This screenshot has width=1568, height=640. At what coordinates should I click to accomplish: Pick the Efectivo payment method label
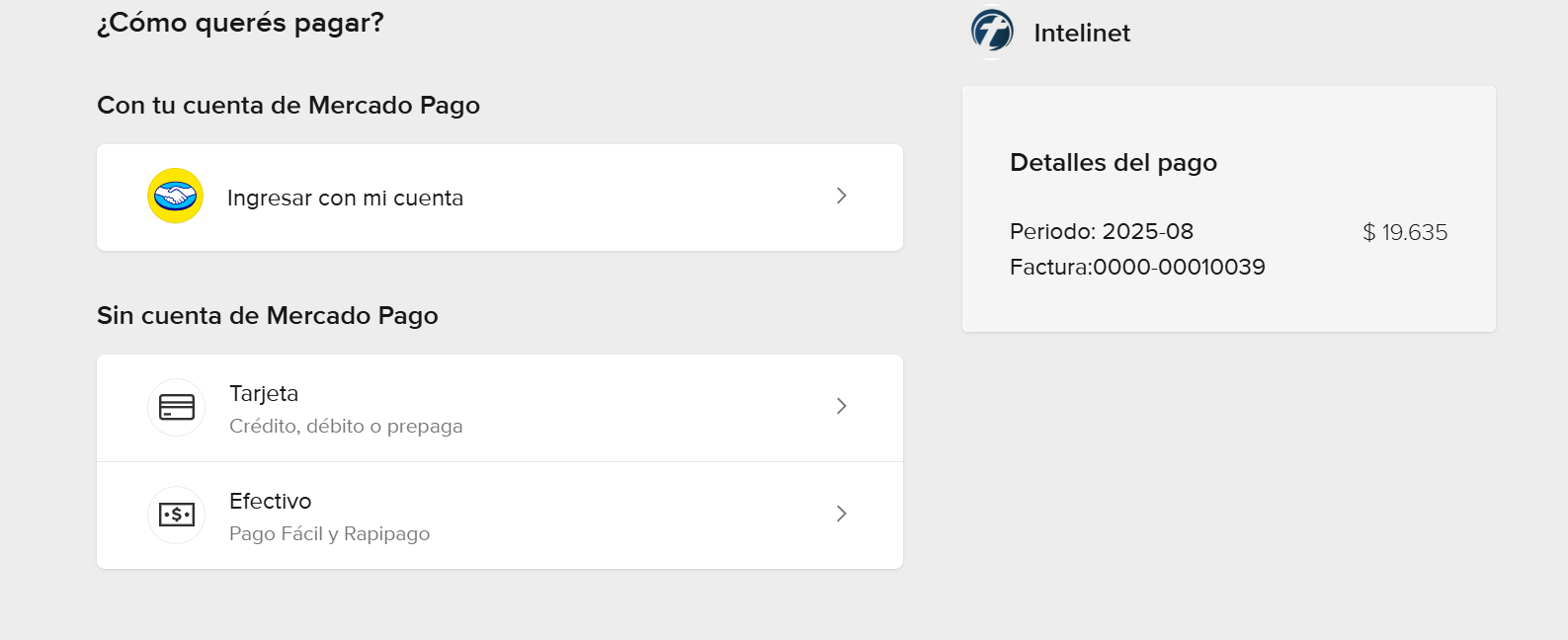pyautogui.click(x=270, y=502)
